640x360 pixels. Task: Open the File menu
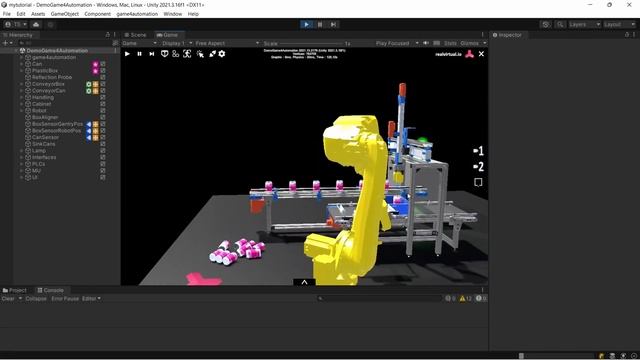[x=7, y=14]
